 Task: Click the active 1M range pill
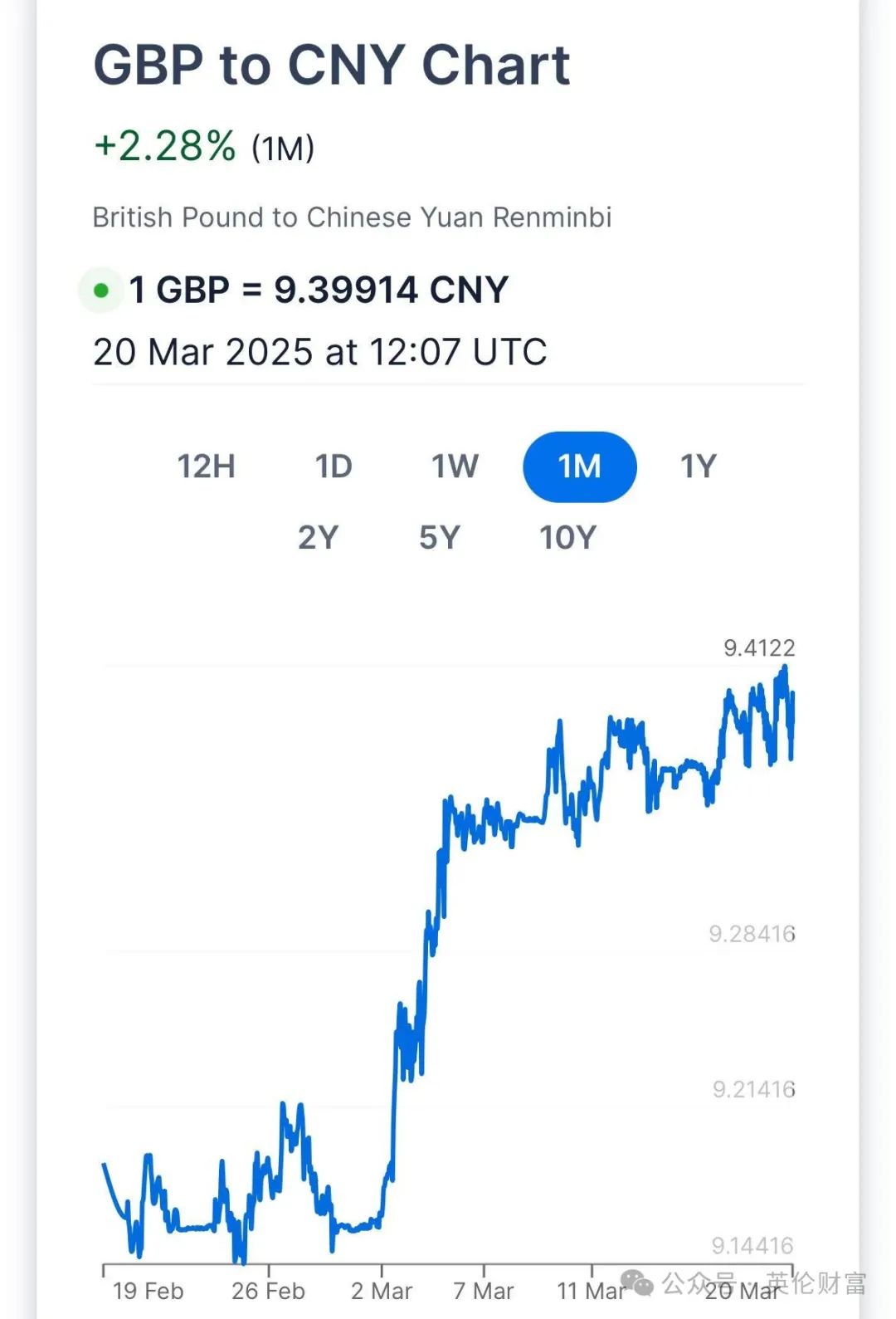[x=579, y=467]
